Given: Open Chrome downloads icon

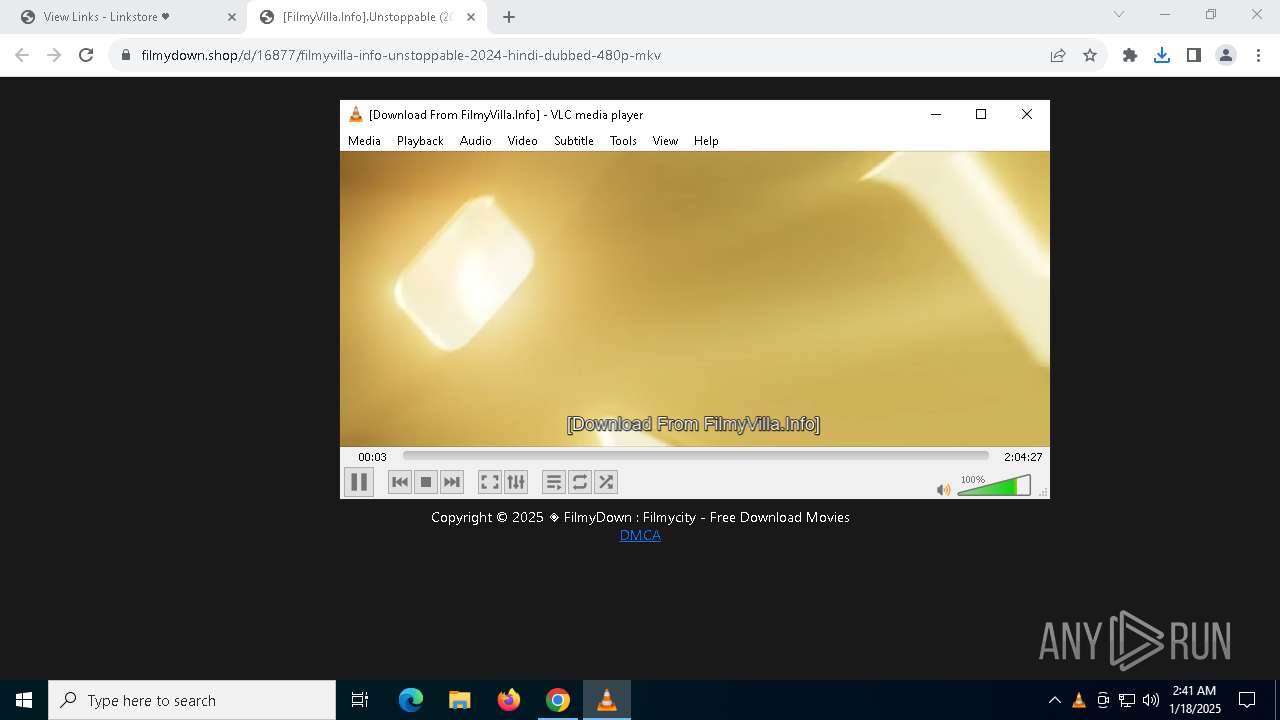Looking at the screenshot, I should click(x=1162, y=55).
